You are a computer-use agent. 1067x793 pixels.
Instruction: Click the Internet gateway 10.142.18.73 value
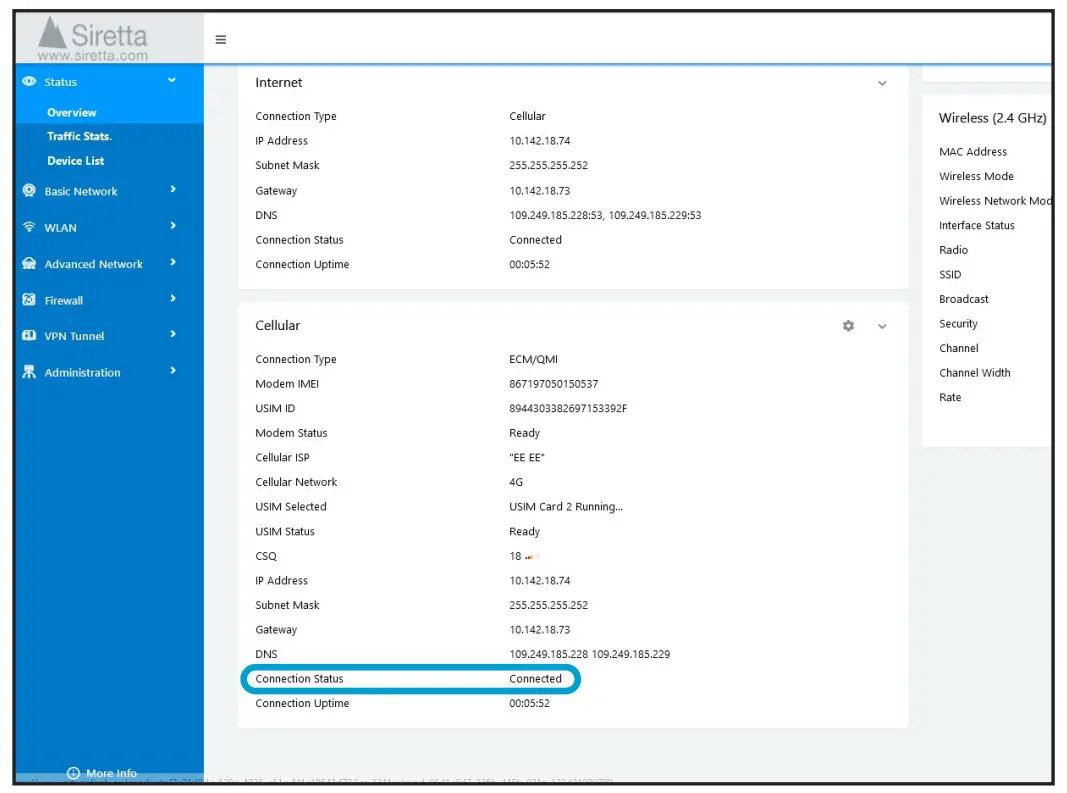tap(540, 191)
